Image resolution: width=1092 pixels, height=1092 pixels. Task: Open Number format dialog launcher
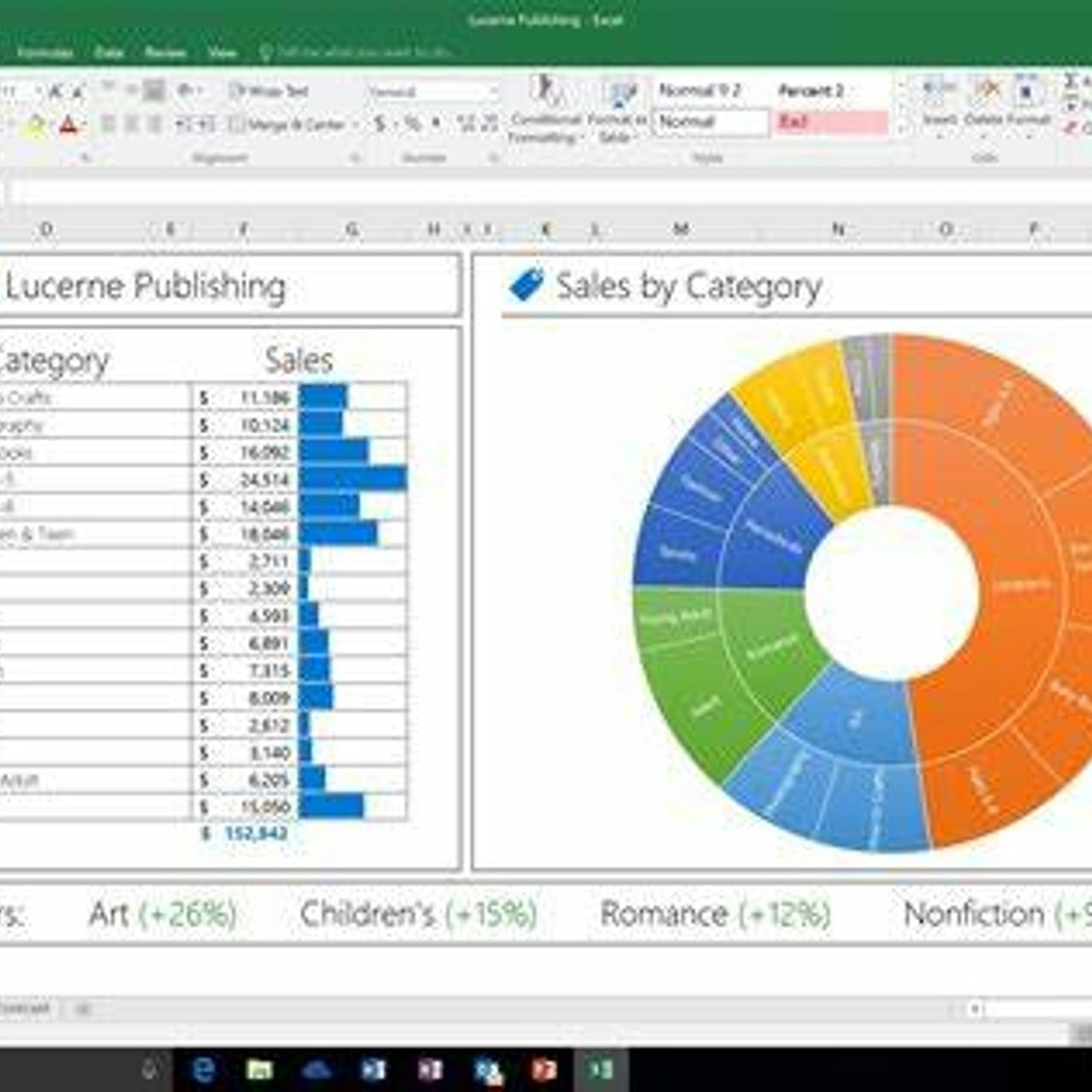(x=496, y=157)
